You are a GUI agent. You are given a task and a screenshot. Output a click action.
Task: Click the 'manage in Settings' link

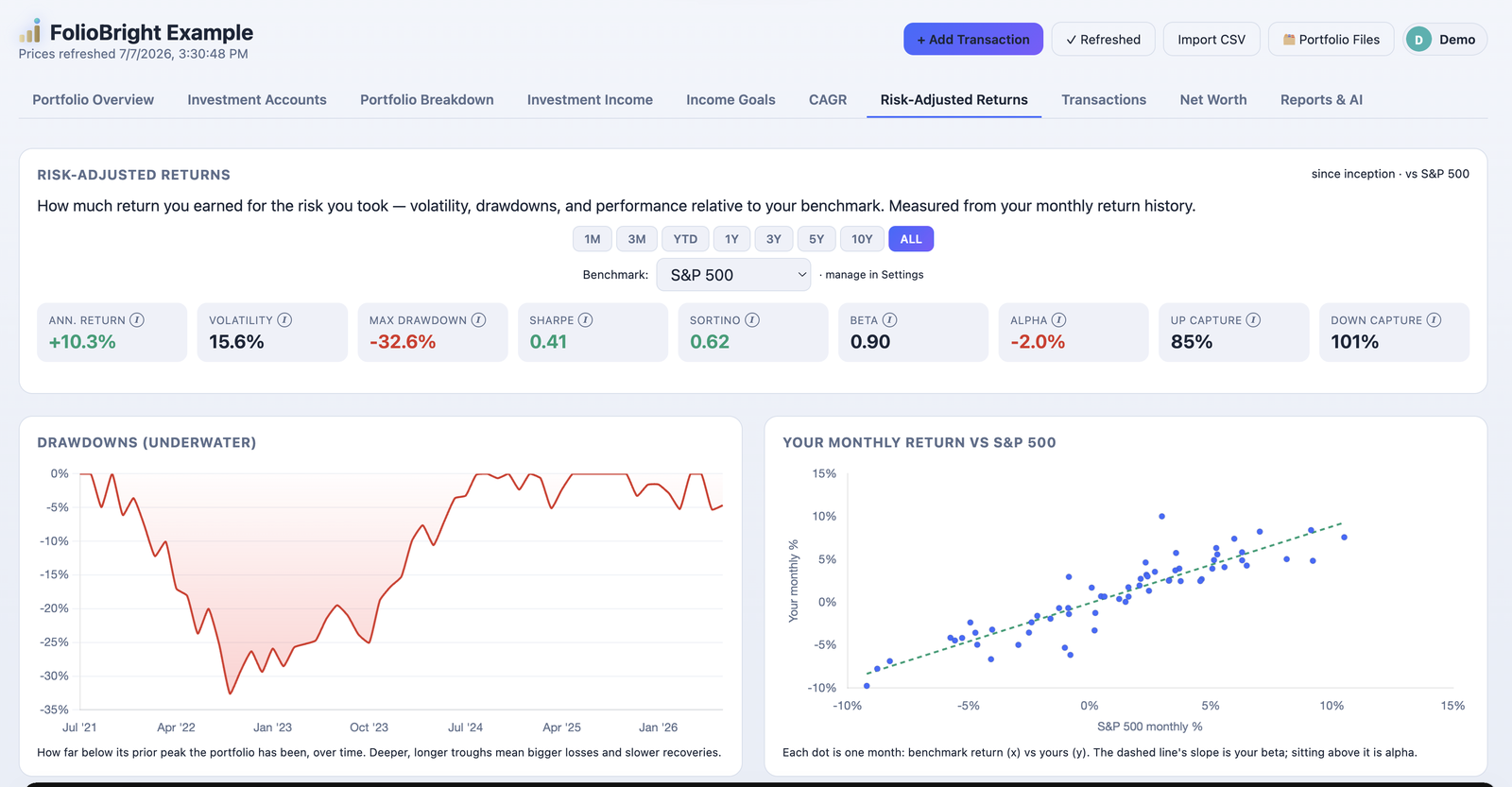[874, 275]
